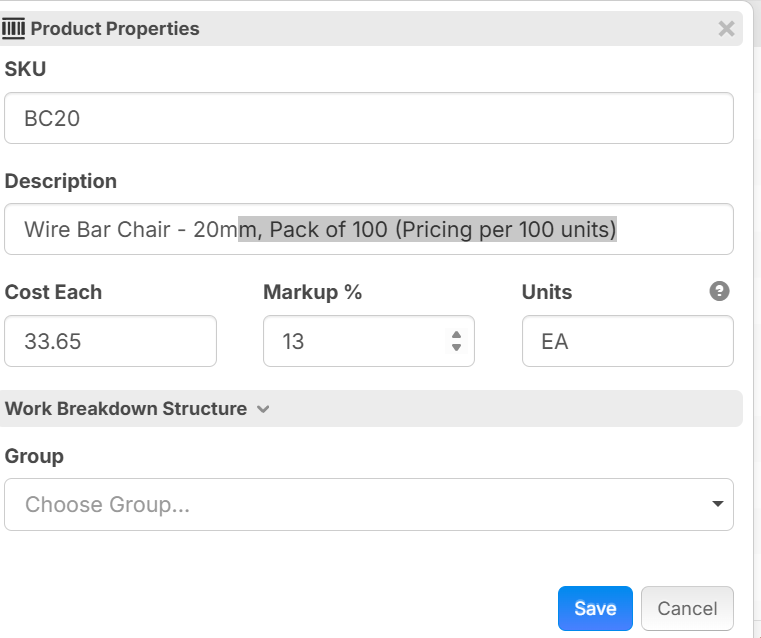Click the Description label
This screenshot has width=761, height=638.
pyautogui.click(x=61, y=181)
